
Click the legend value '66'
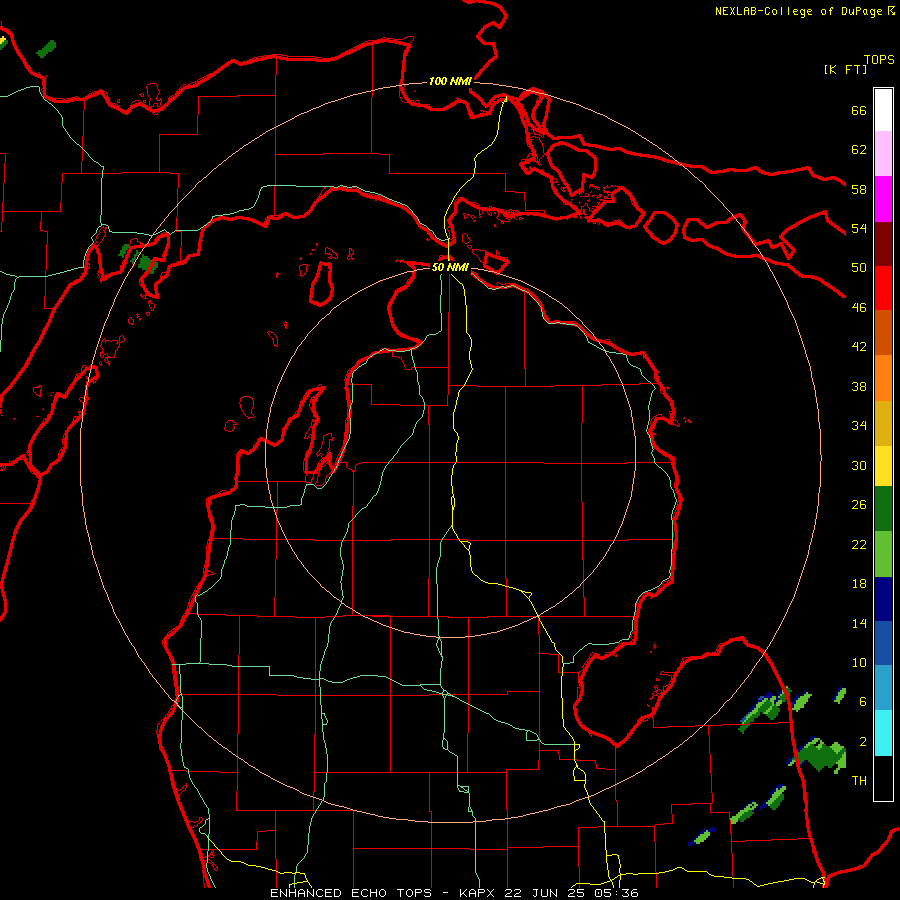[859, 110]
